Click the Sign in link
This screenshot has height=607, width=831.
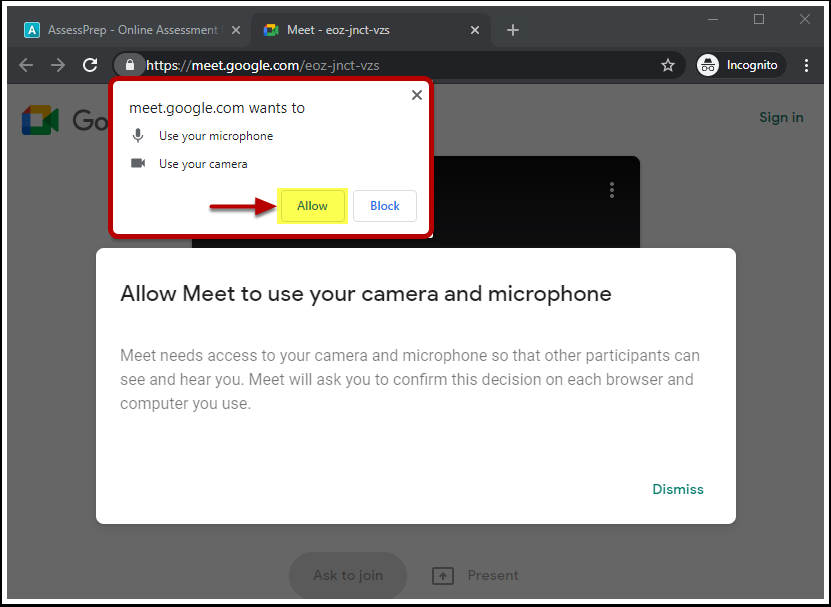781,117
